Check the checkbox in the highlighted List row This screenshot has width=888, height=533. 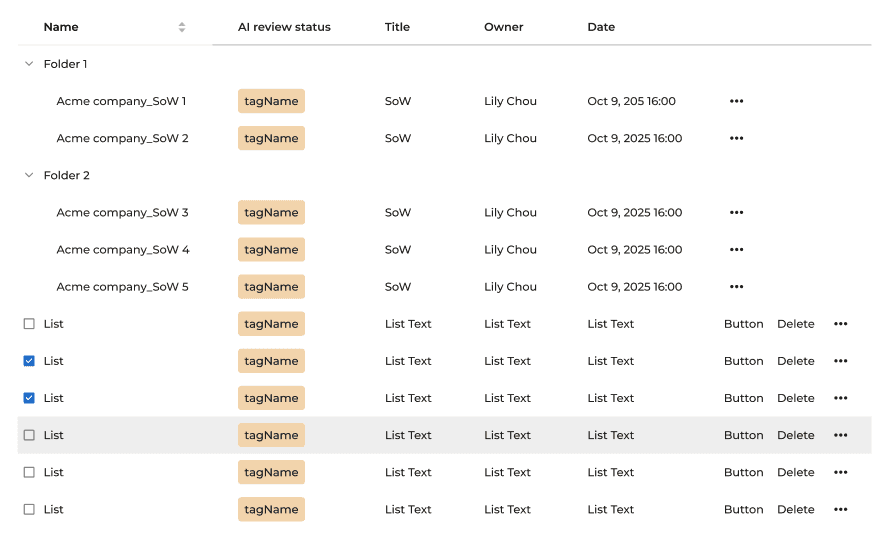(29, 435)
